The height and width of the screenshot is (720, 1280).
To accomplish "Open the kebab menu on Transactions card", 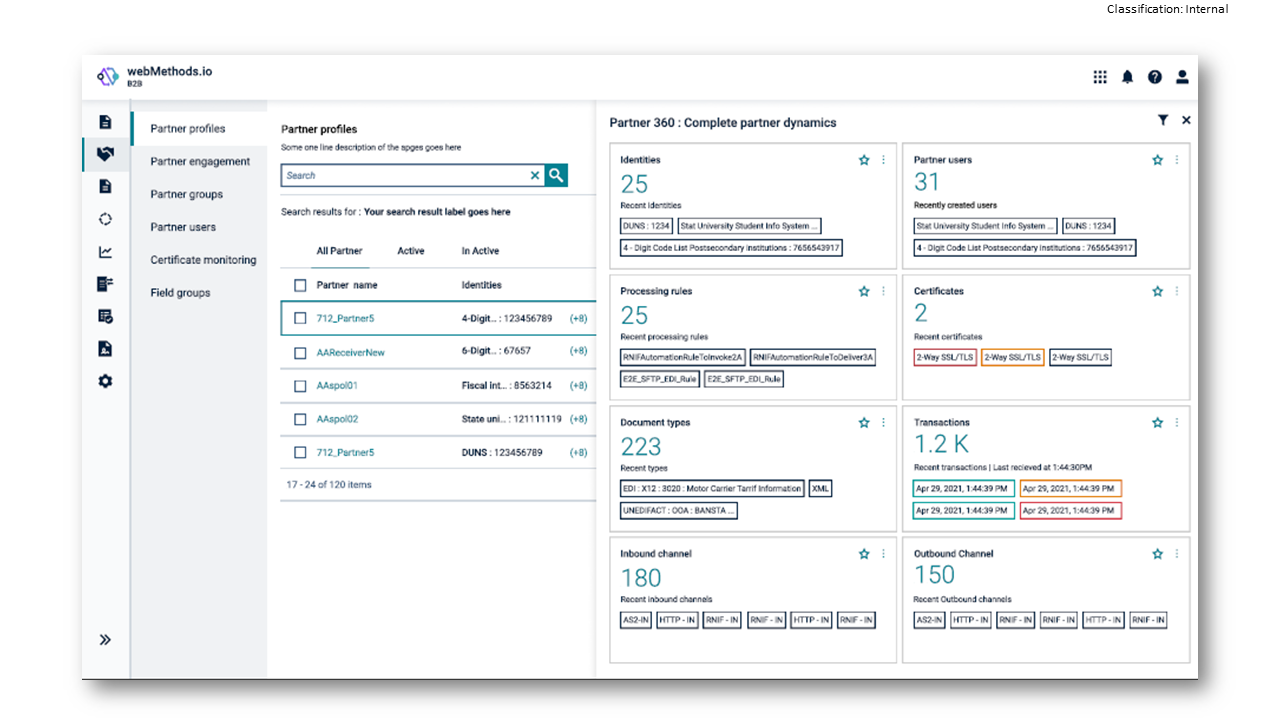I will coord(1177,422).
